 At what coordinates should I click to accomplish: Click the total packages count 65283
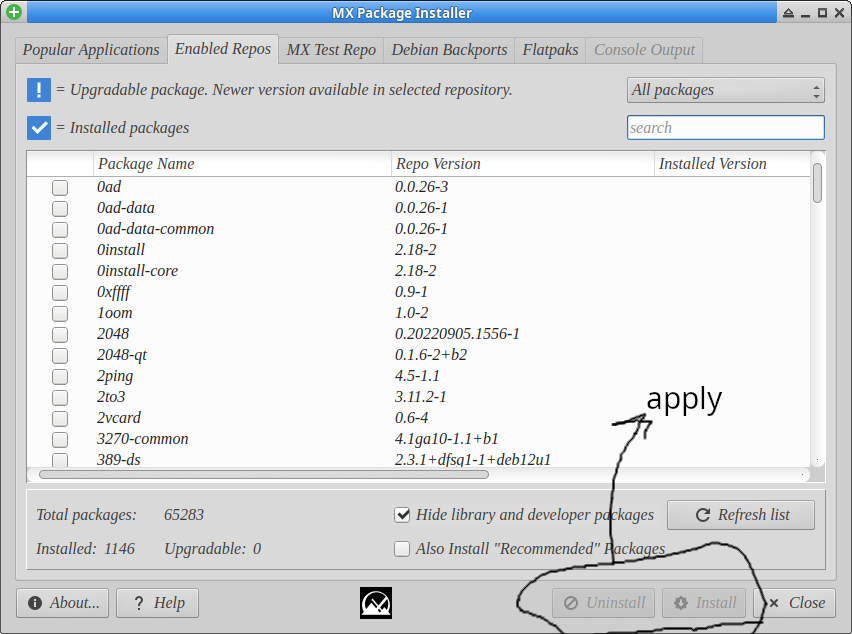184,514
